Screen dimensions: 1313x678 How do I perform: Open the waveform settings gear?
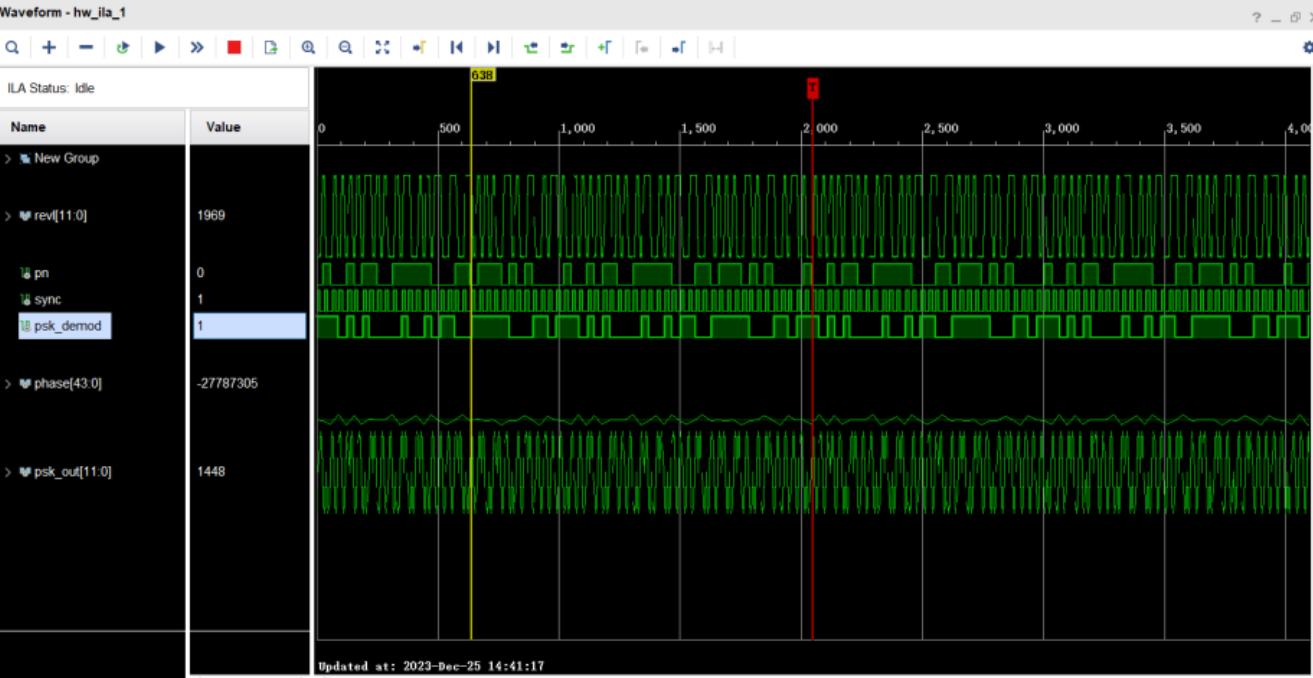[x=1306, y=47]
